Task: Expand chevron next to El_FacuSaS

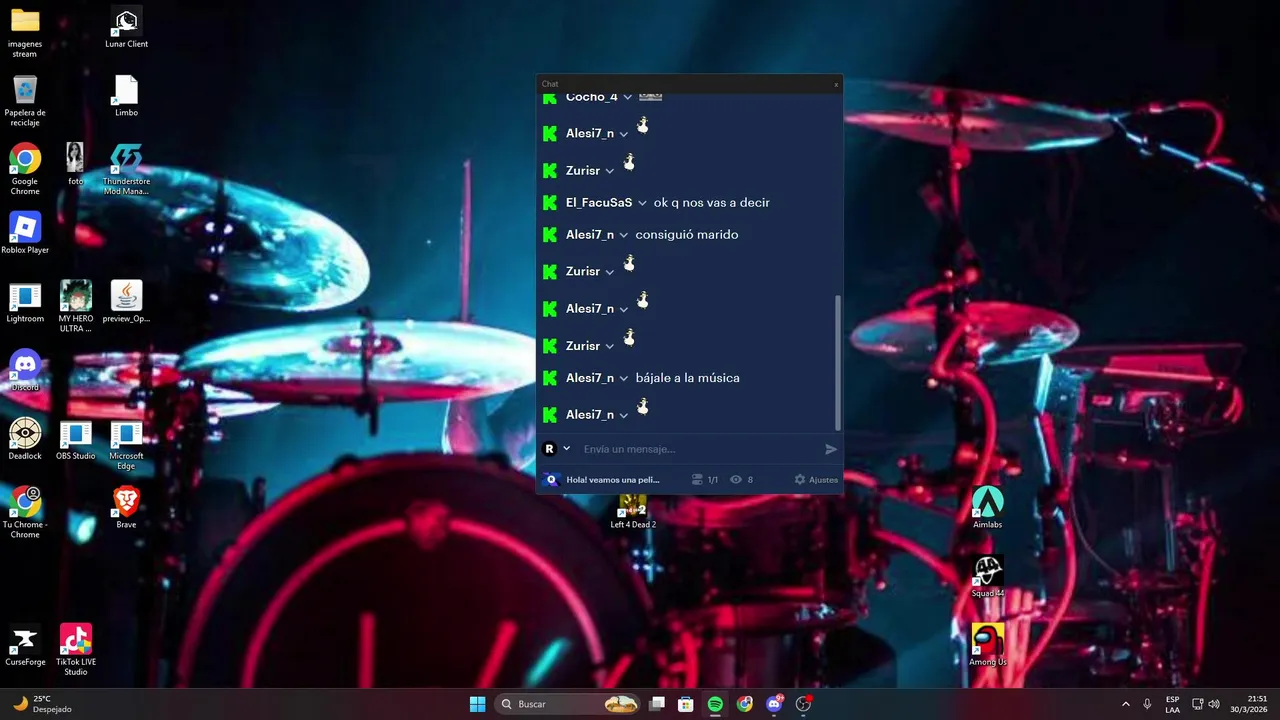Action: point(642,203)
